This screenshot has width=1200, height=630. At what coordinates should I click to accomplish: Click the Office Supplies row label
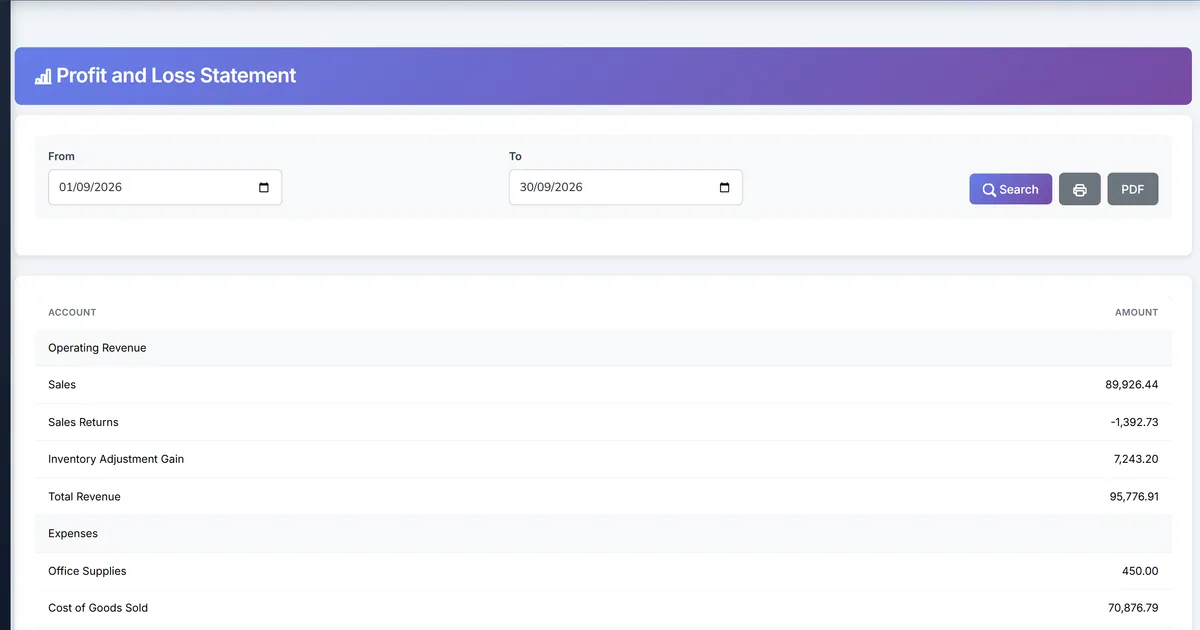87,571
